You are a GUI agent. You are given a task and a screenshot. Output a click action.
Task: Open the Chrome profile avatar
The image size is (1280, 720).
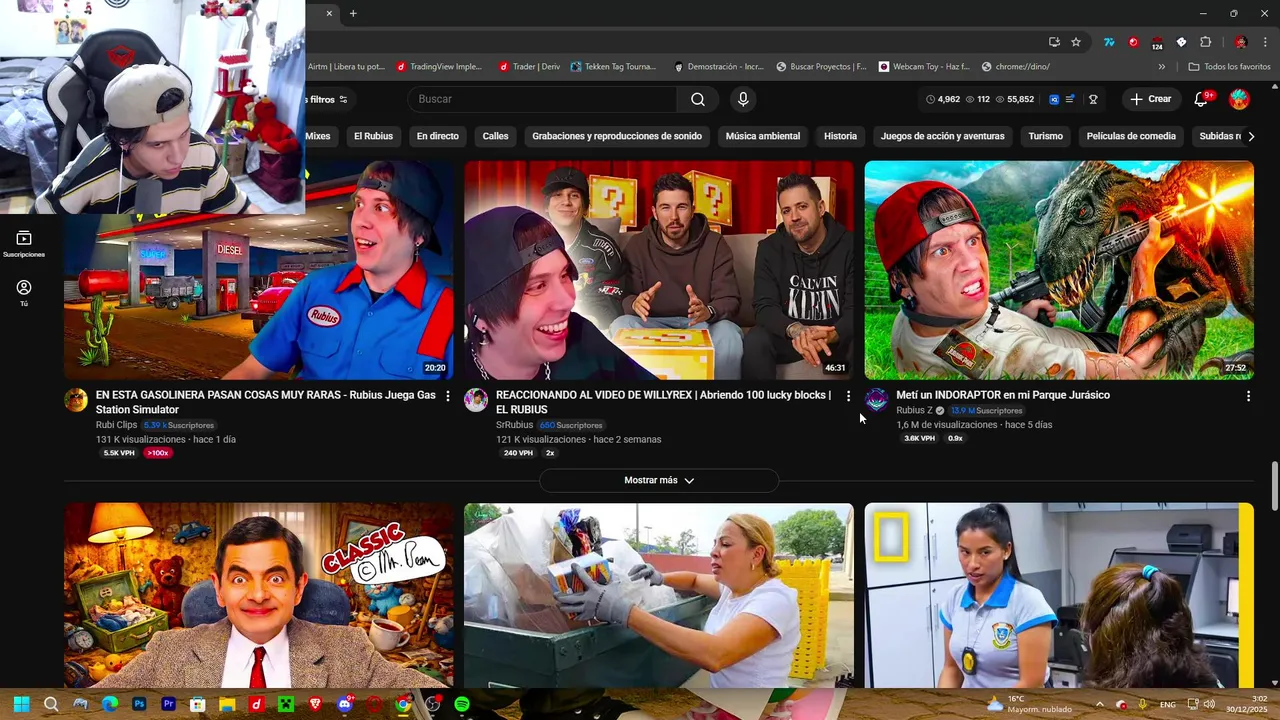[x=1241, y=42]
